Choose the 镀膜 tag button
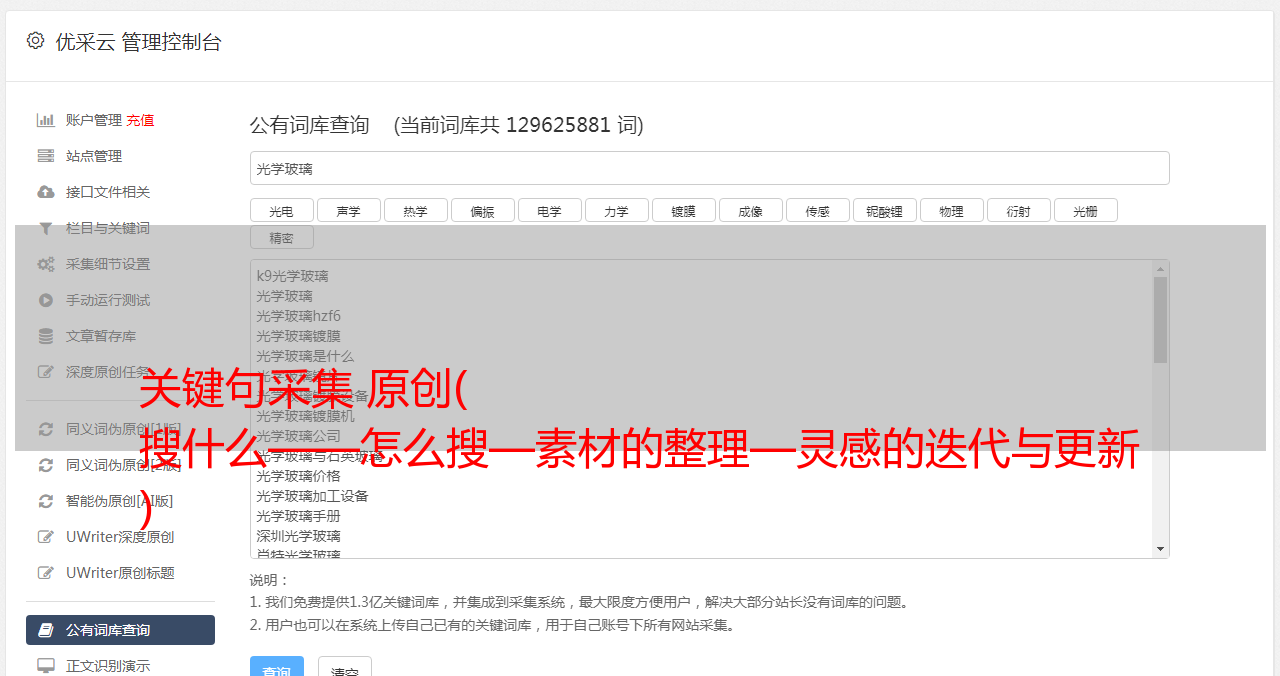Viewport: 1280px width, 676px height. tap(683, 210)
